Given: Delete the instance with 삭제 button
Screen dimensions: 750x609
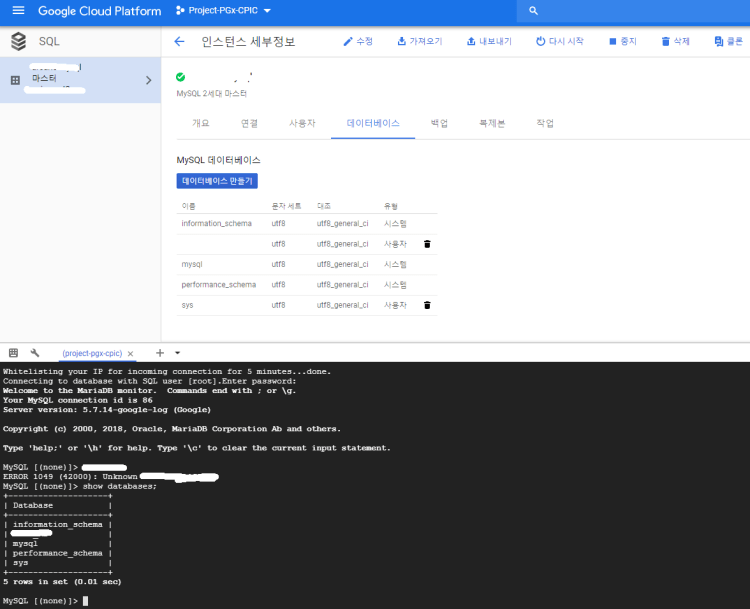Looking at the screenshot, I should click(675, 41).
